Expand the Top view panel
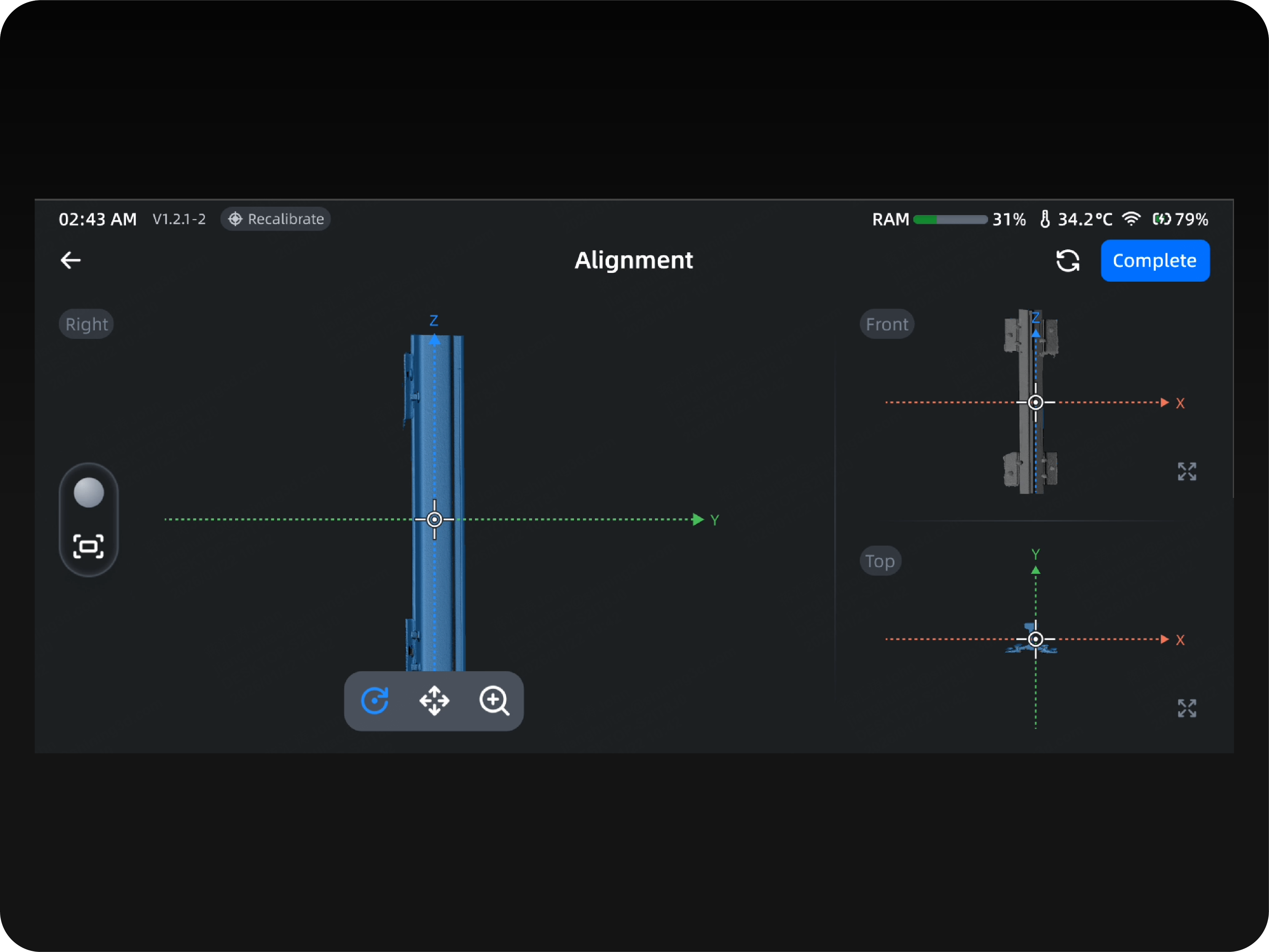1269x952 pixels. (1186, 708)
